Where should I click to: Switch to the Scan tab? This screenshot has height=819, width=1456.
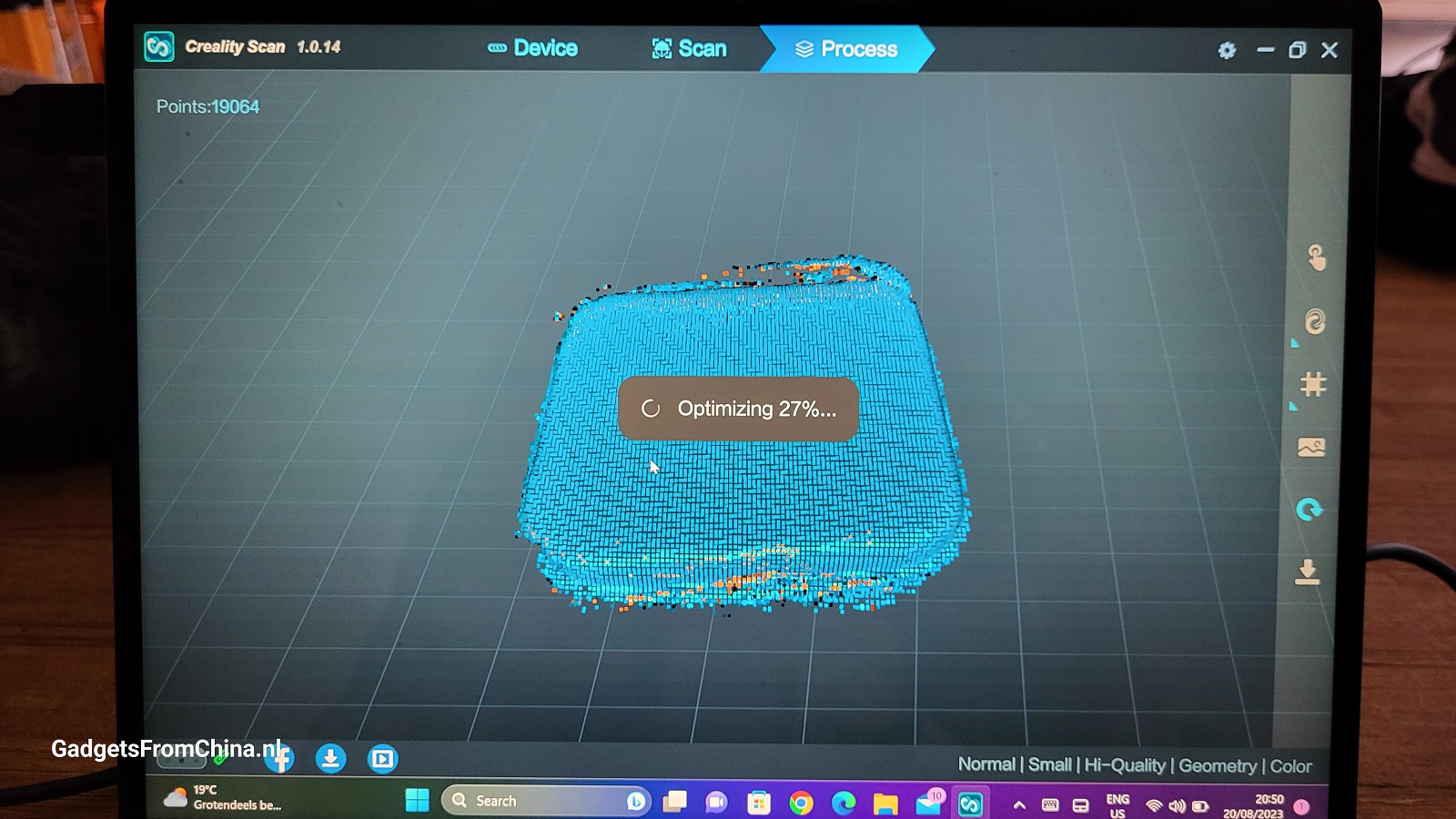click(x=689, y=48)
